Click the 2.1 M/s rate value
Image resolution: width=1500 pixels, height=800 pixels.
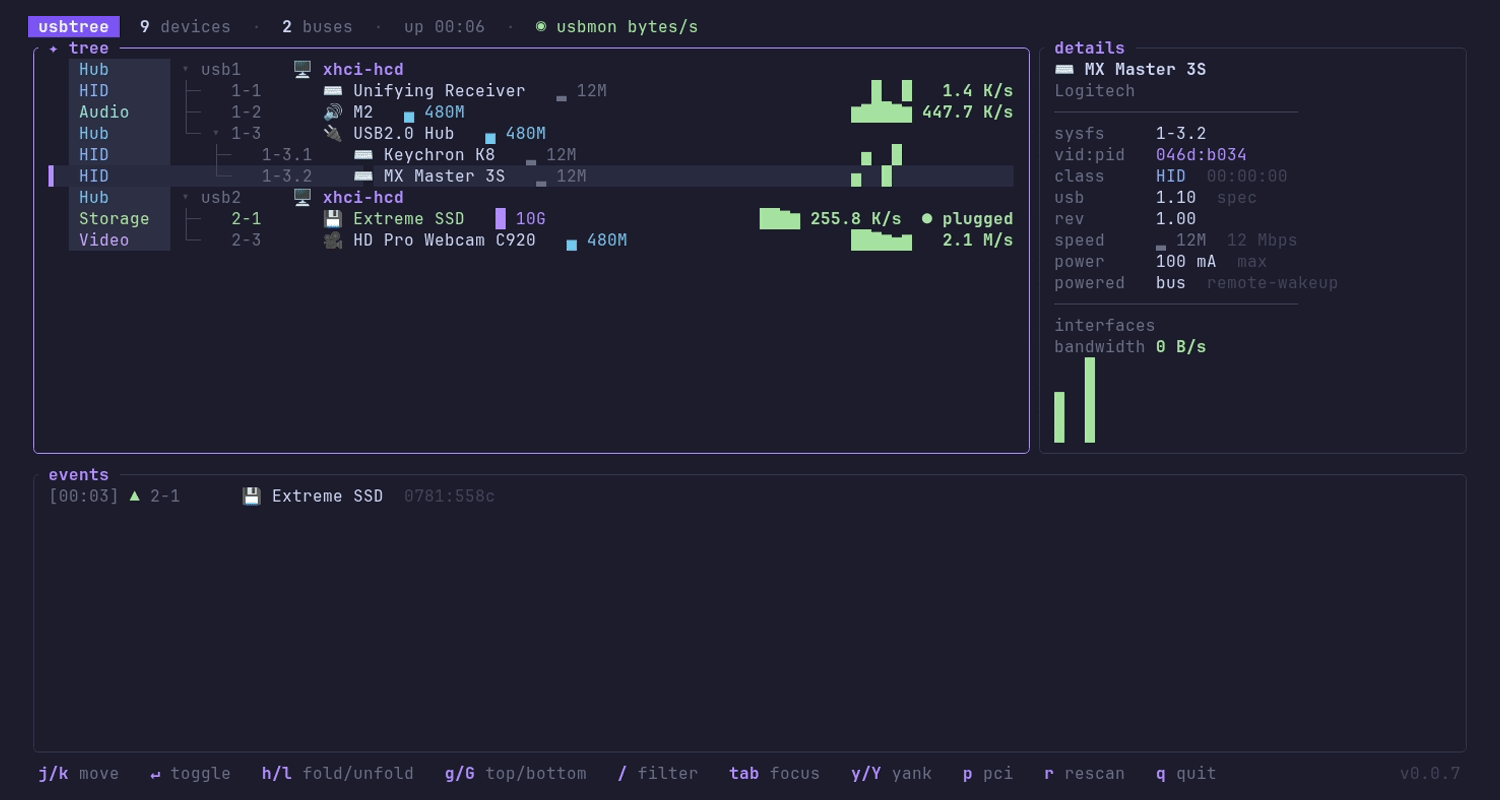point(978,240)
